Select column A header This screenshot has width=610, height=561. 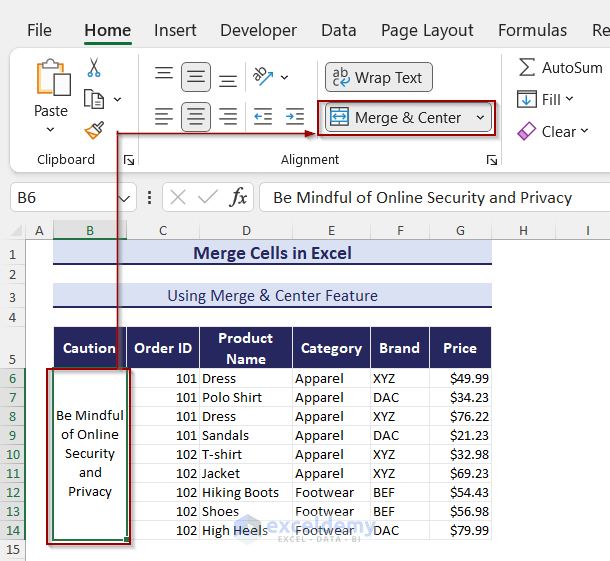point(39,230)
